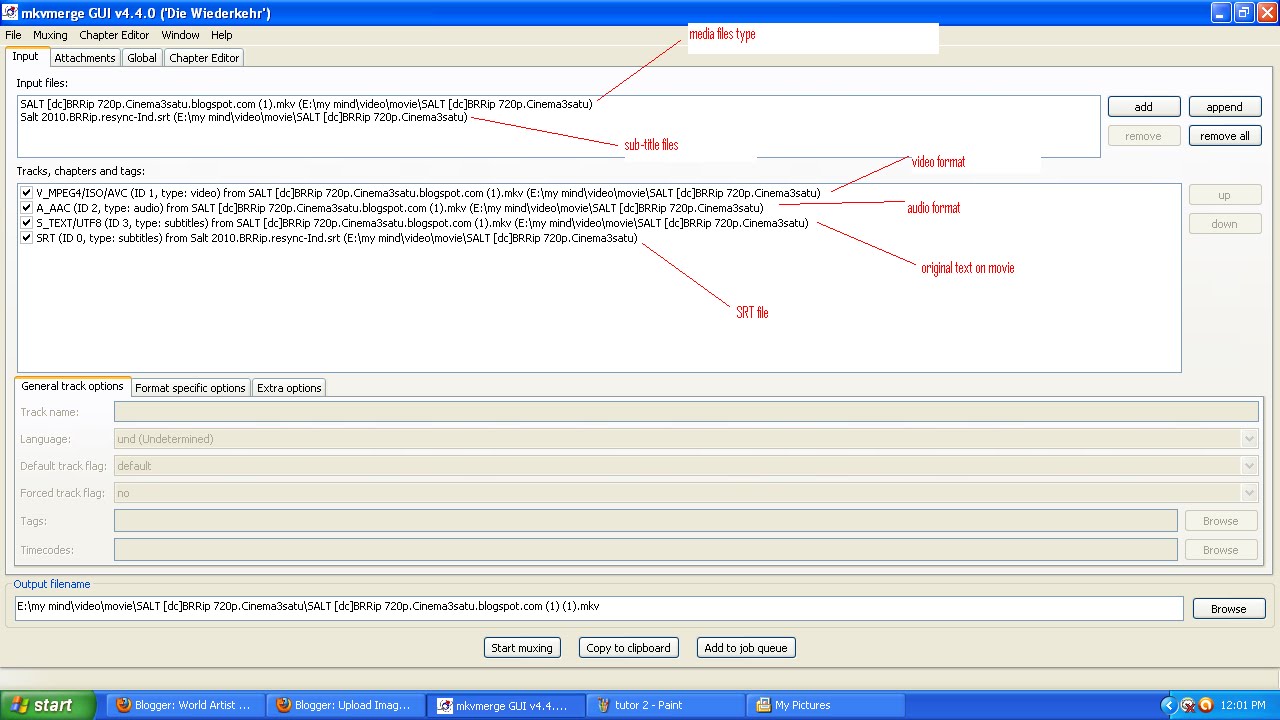1280x720 pixels.
Task: Switch to the Global tab
Action: coord(142,58)
